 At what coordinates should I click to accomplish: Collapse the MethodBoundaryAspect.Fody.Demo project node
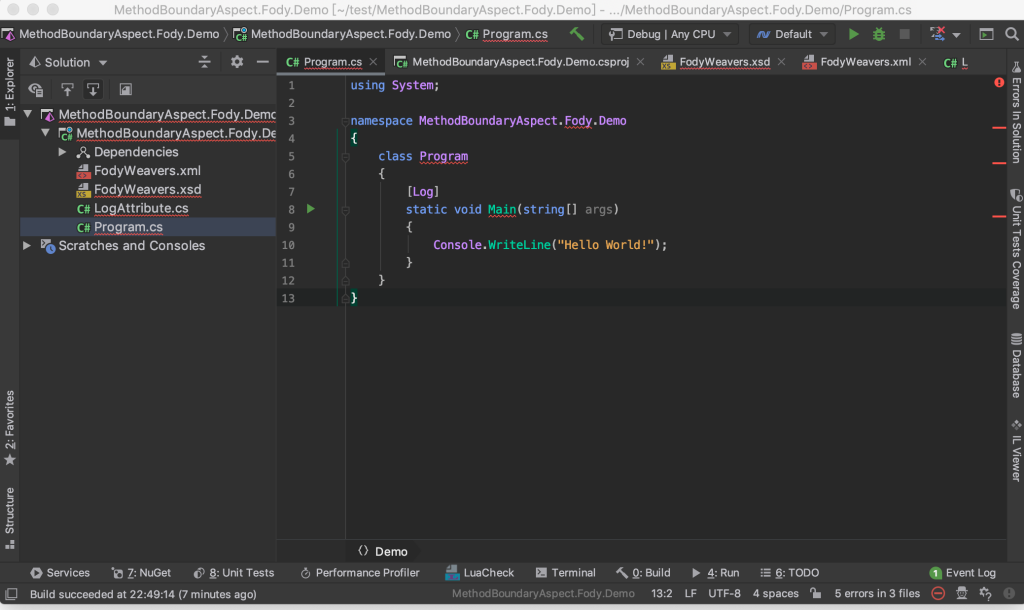(46, 133)
